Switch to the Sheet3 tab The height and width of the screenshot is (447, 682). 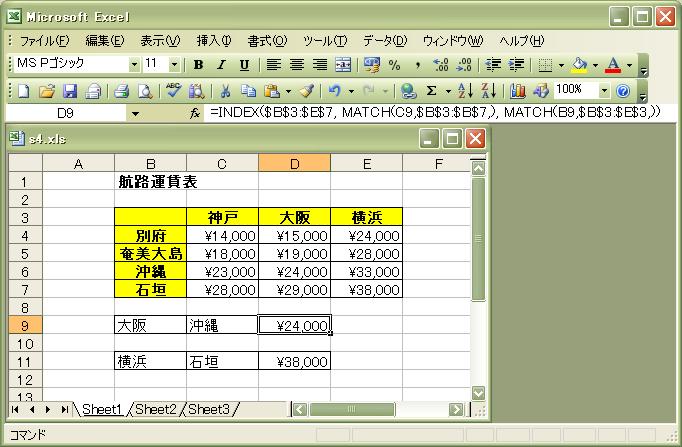209,410
